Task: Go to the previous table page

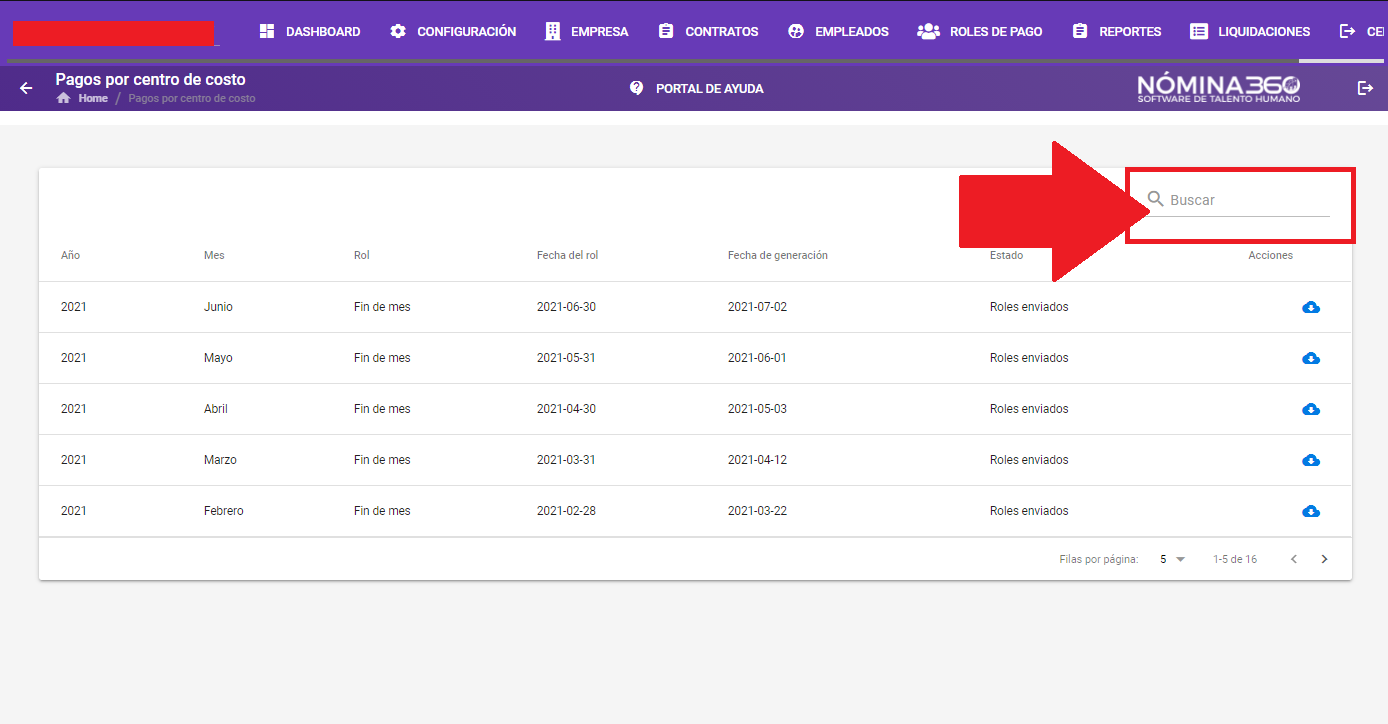Action: coord(1293,559)
